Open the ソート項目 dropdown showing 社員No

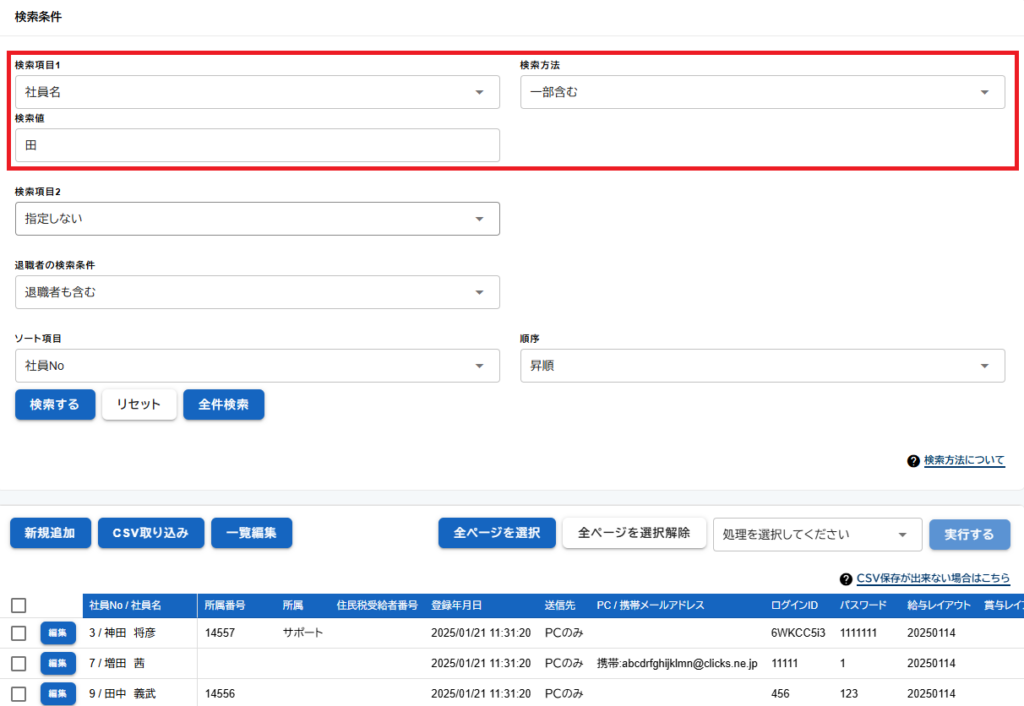click(x=257, y=366)
